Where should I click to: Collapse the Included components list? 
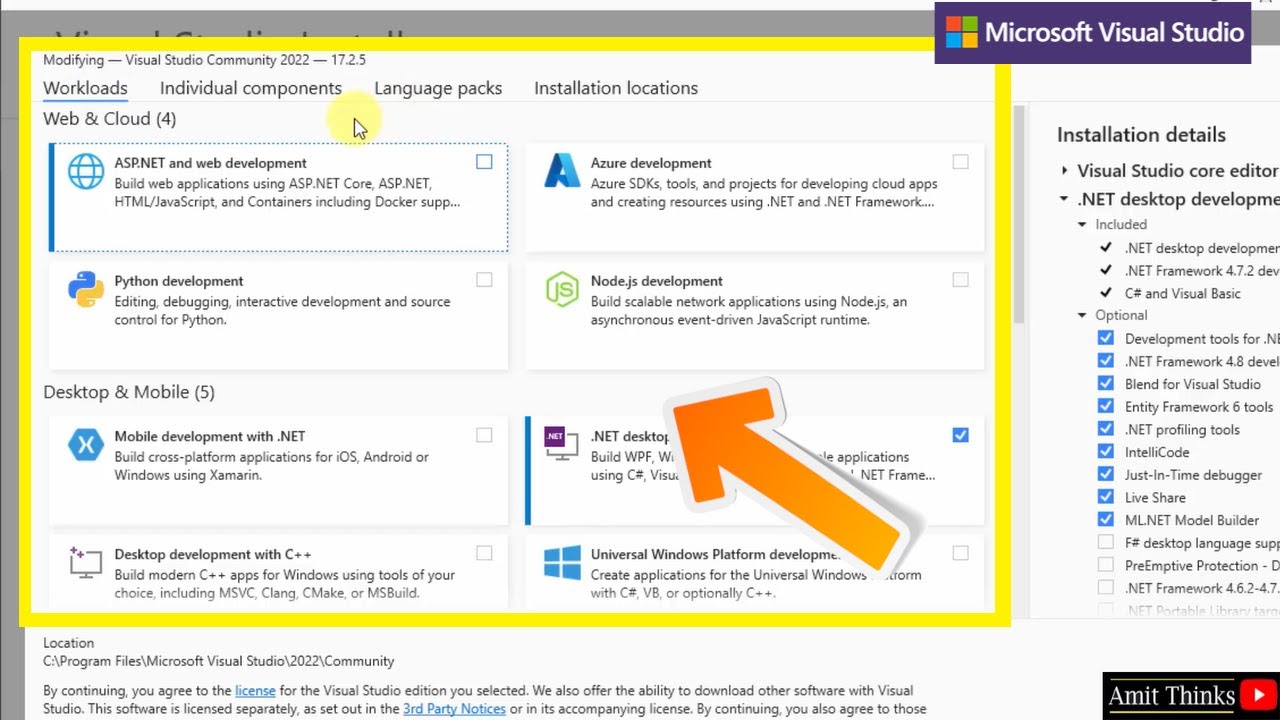pyautogui.click(x=1082, y=225)
